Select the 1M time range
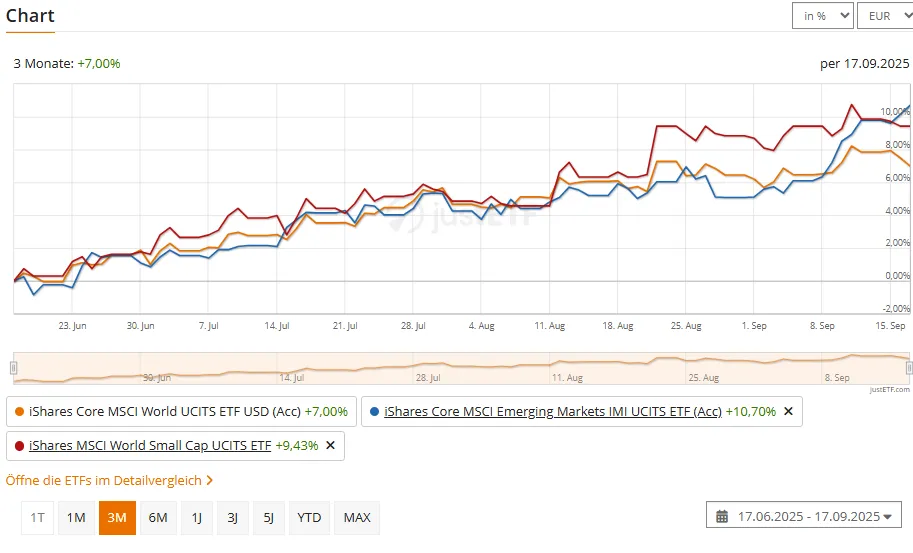This screenshot has height=553, width=913. coord(76,517)
